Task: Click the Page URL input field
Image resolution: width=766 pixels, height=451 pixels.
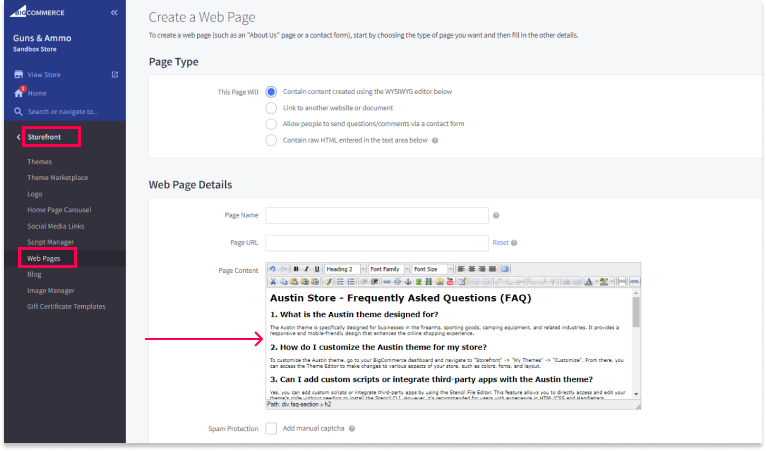Action: click(377, 243)
